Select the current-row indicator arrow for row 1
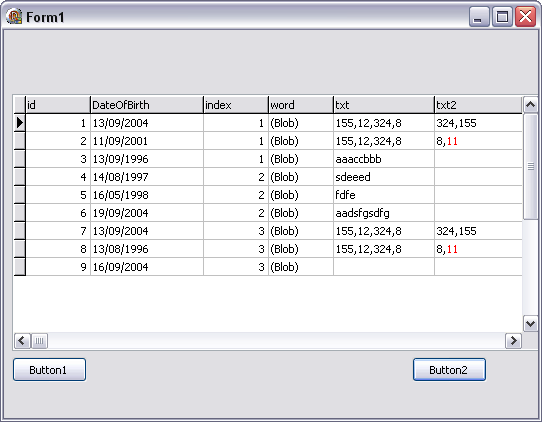Image resolution: width=542 pixels, height=422 pixels. tap(20, 123)
